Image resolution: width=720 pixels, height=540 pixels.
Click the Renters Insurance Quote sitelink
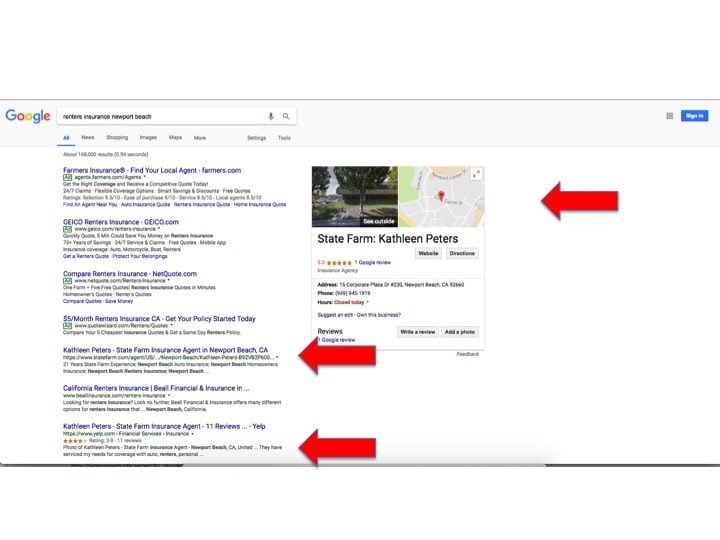[x=202, y=204]
